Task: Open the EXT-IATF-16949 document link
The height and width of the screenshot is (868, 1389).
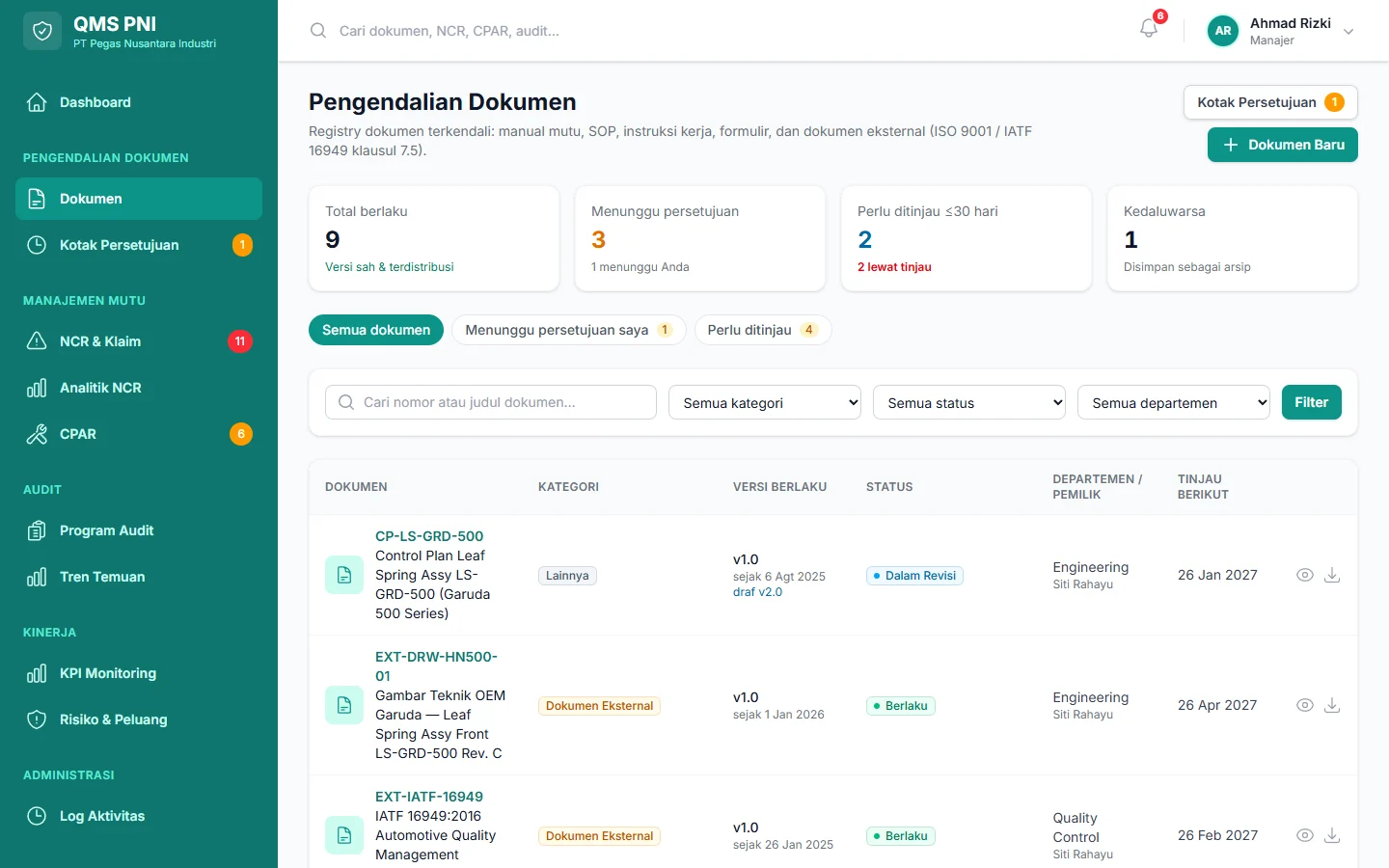Action: (429, 797)
